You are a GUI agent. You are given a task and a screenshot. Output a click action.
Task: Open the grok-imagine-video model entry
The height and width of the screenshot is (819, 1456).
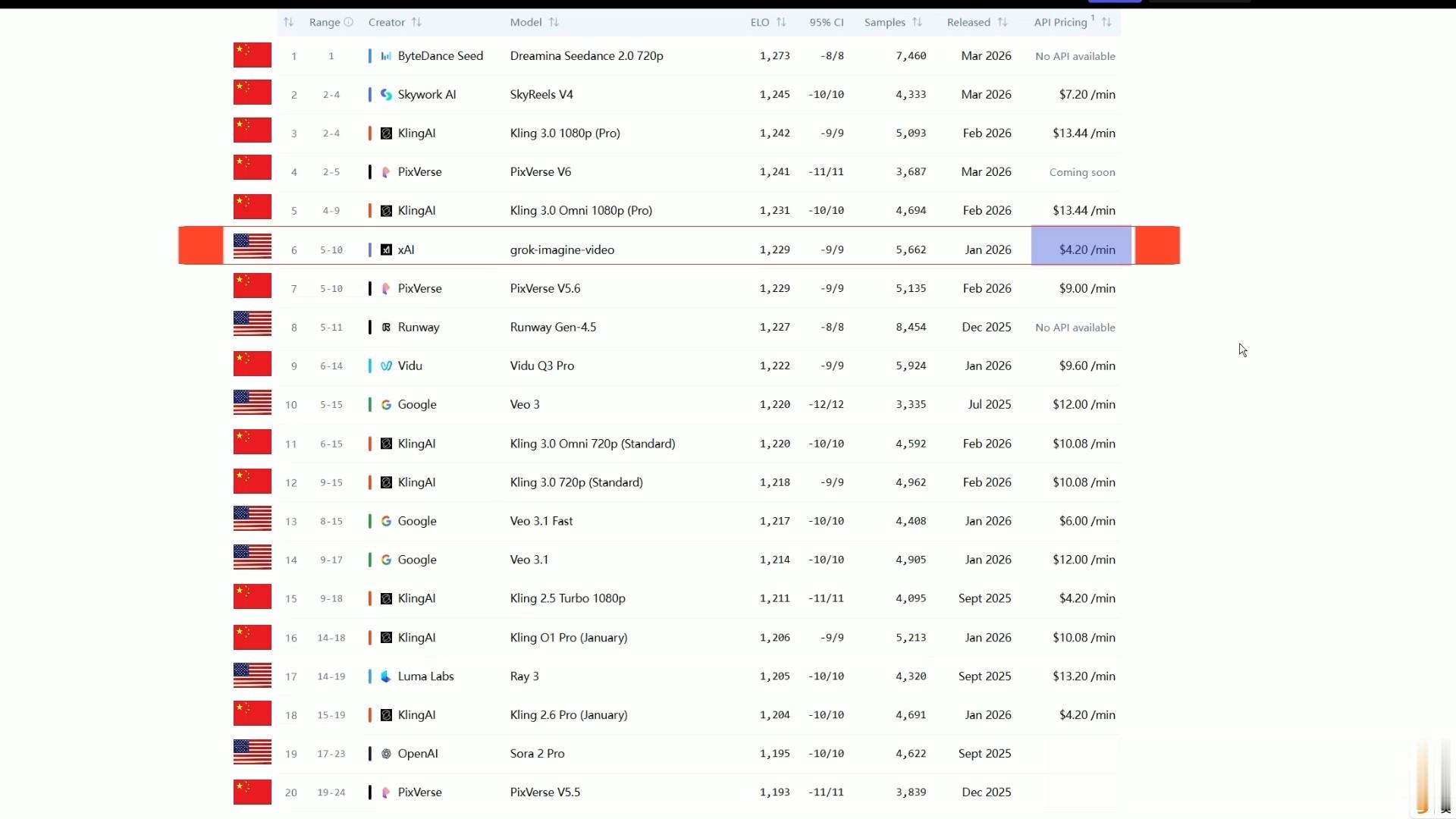pyautogui.click(x=562, y=249)
